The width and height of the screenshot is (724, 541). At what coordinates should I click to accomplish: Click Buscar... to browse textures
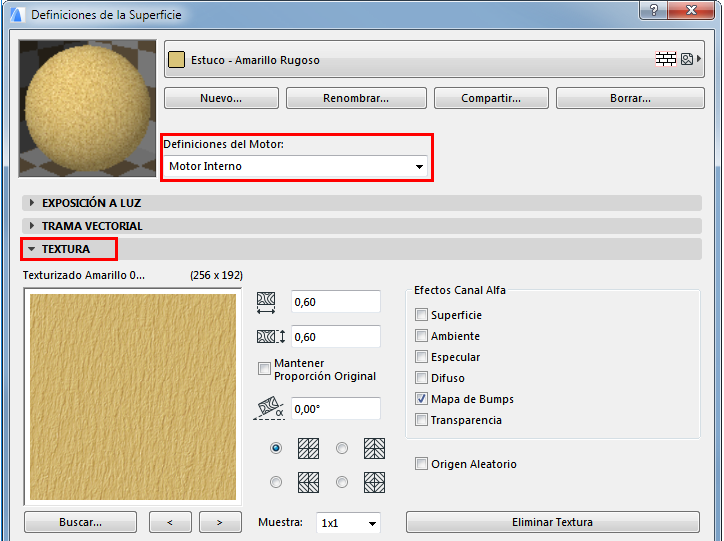(x=80, y=522)
